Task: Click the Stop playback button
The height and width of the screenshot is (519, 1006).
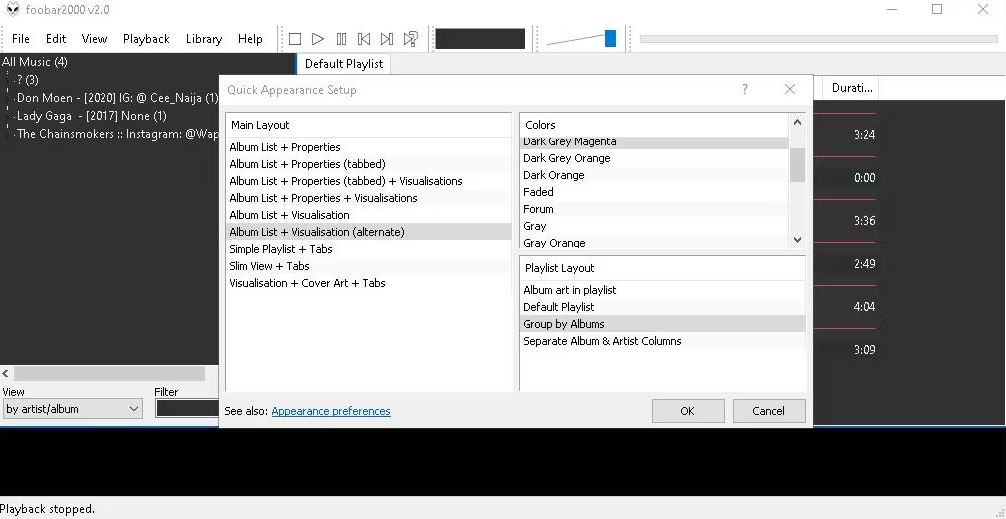Action: click(294, 39)
